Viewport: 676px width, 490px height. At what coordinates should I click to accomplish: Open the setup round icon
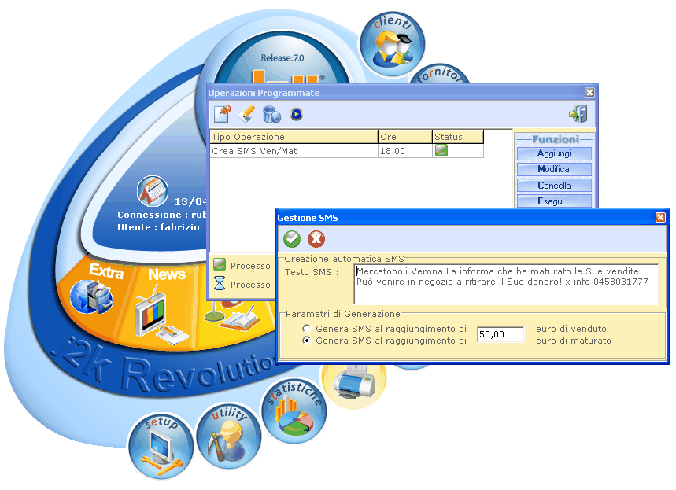click(x=161, y=446)
